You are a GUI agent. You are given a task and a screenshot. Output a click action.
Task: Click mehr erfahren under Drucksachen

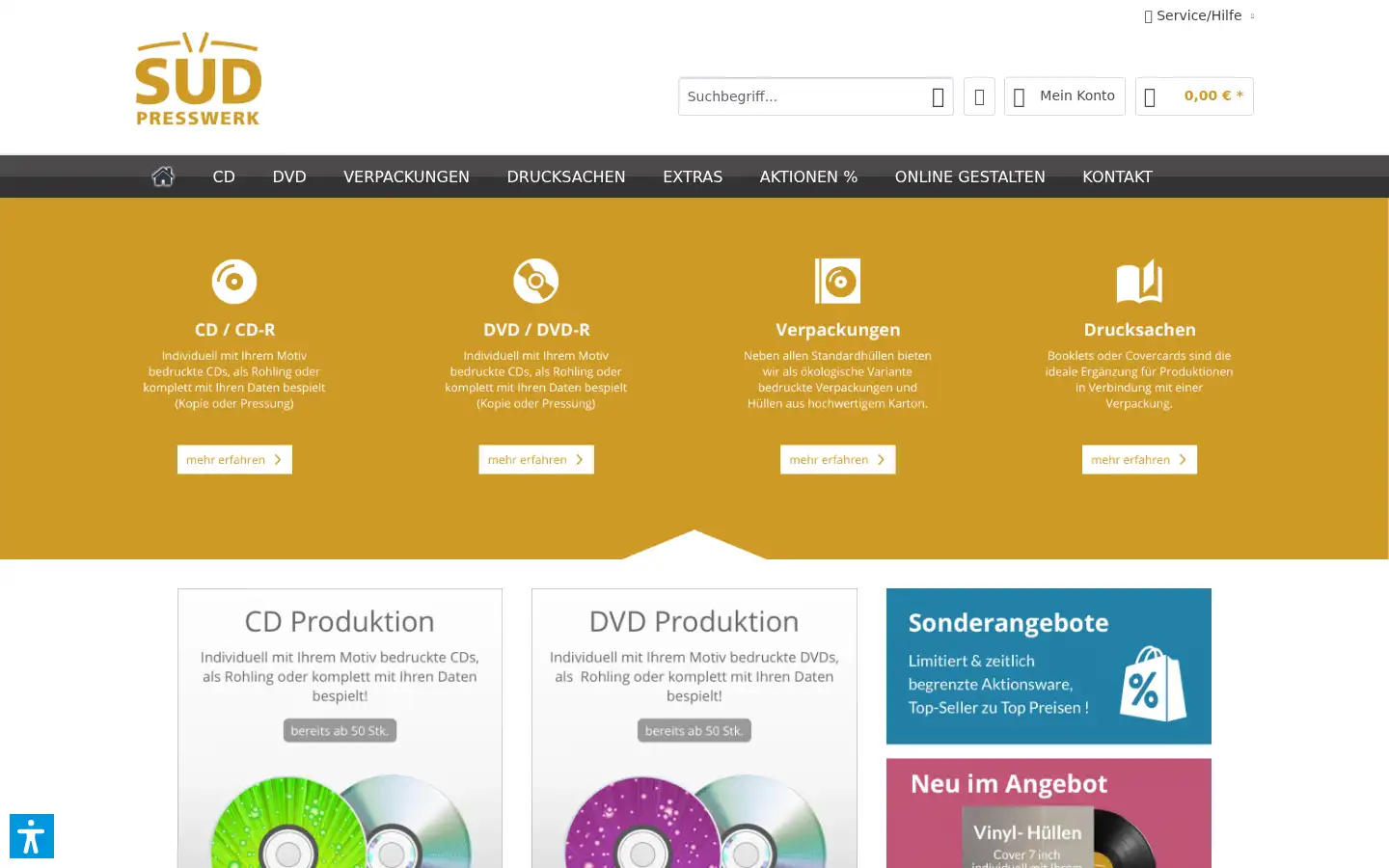coord(1139,459)
